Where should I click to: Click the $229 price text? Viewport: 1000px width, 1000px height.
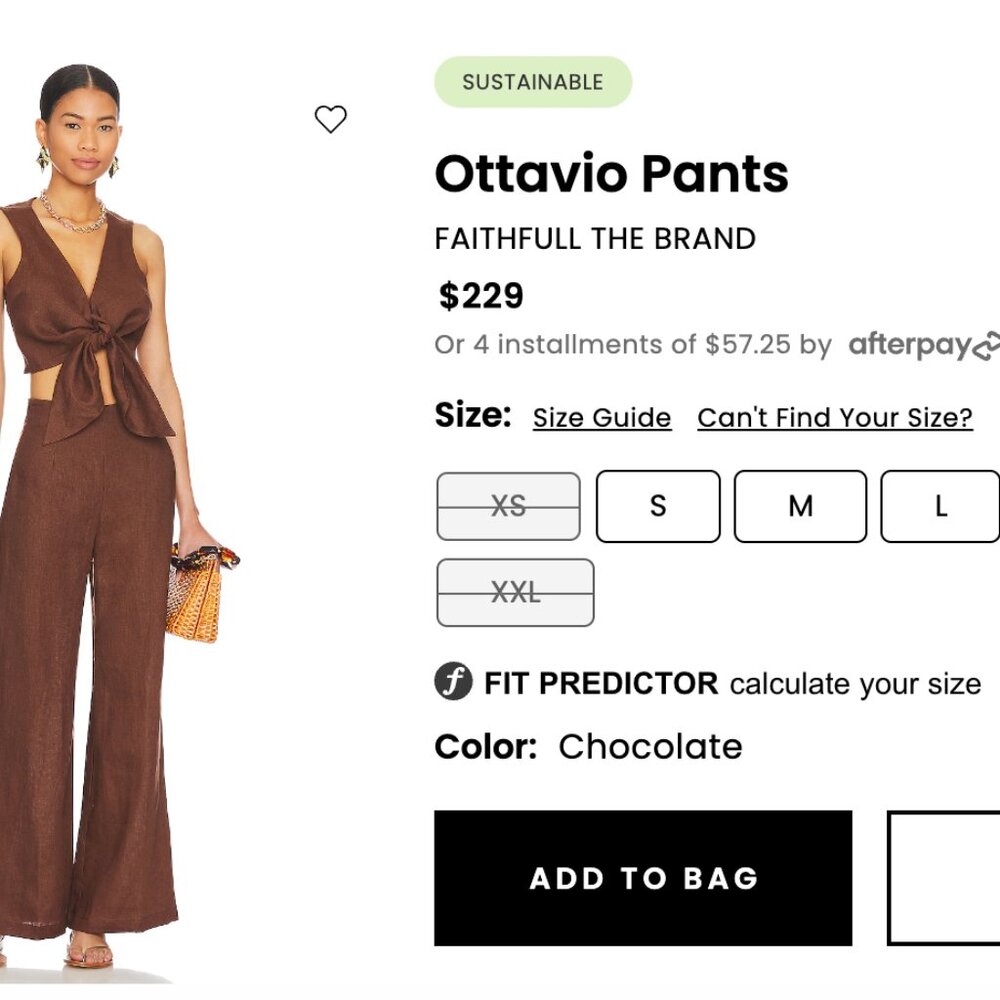[x=479, y=296]
